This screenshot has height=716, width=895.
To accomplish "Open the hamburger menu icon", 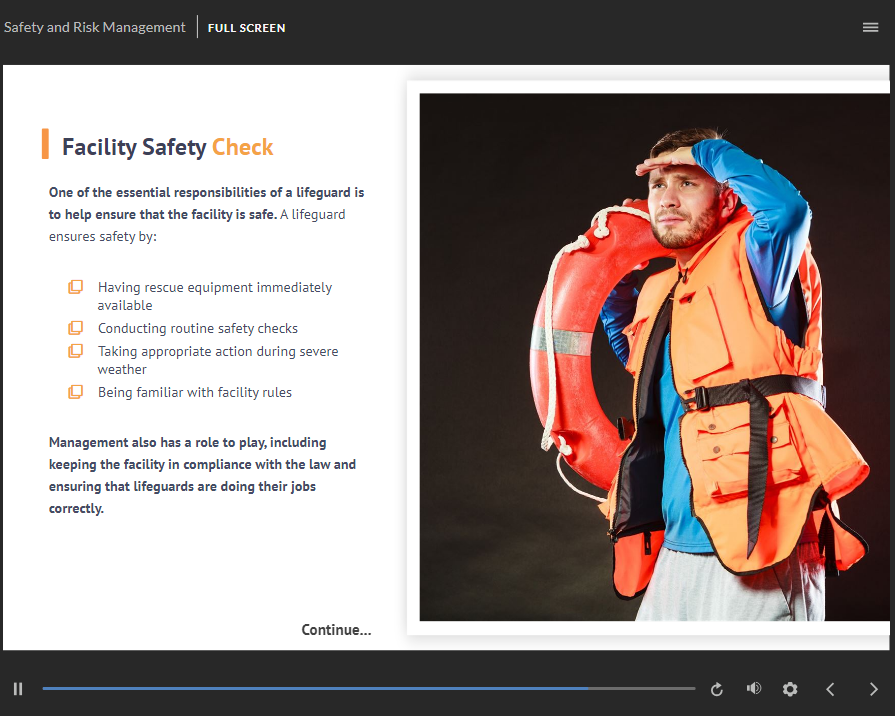I will tap(870, 27).
